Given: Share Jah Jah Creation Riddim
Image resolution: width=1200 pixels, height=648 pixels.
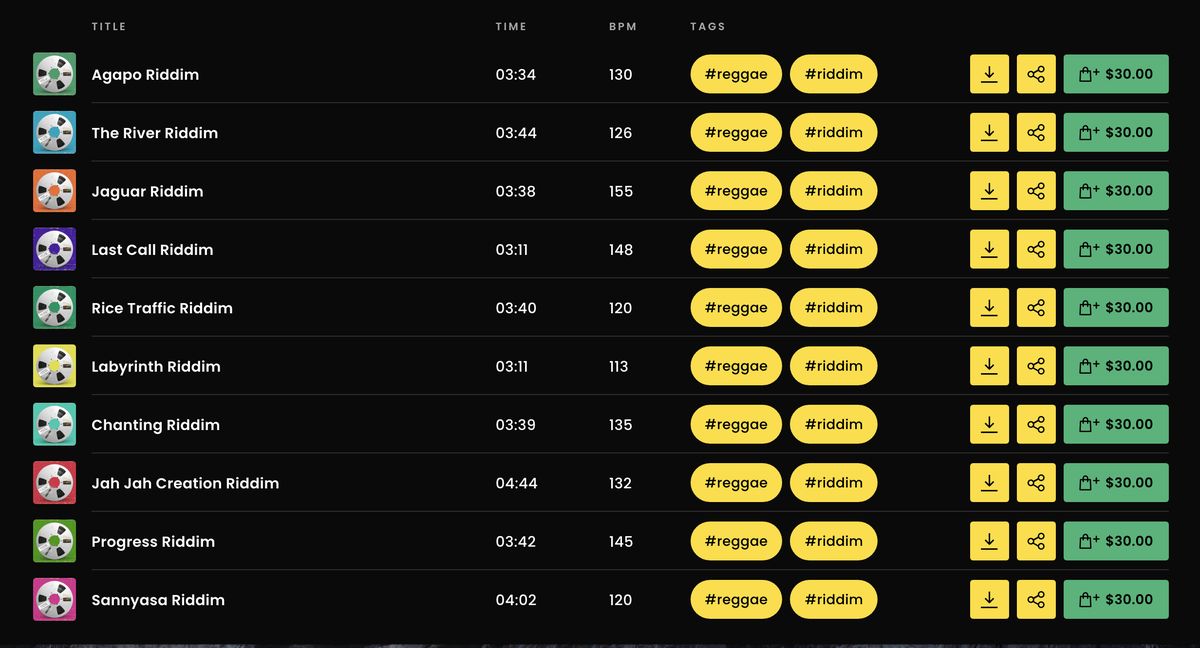Looking at the screenshot, I should tap(1036, 482).
